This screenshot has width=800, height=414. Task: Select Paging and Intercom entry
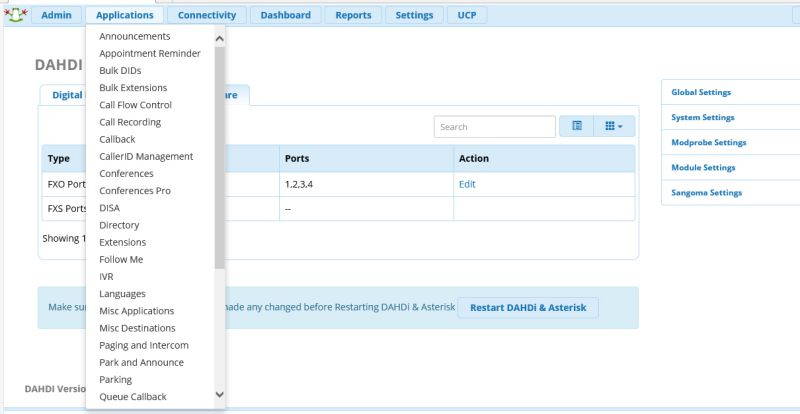click(144, 346)
